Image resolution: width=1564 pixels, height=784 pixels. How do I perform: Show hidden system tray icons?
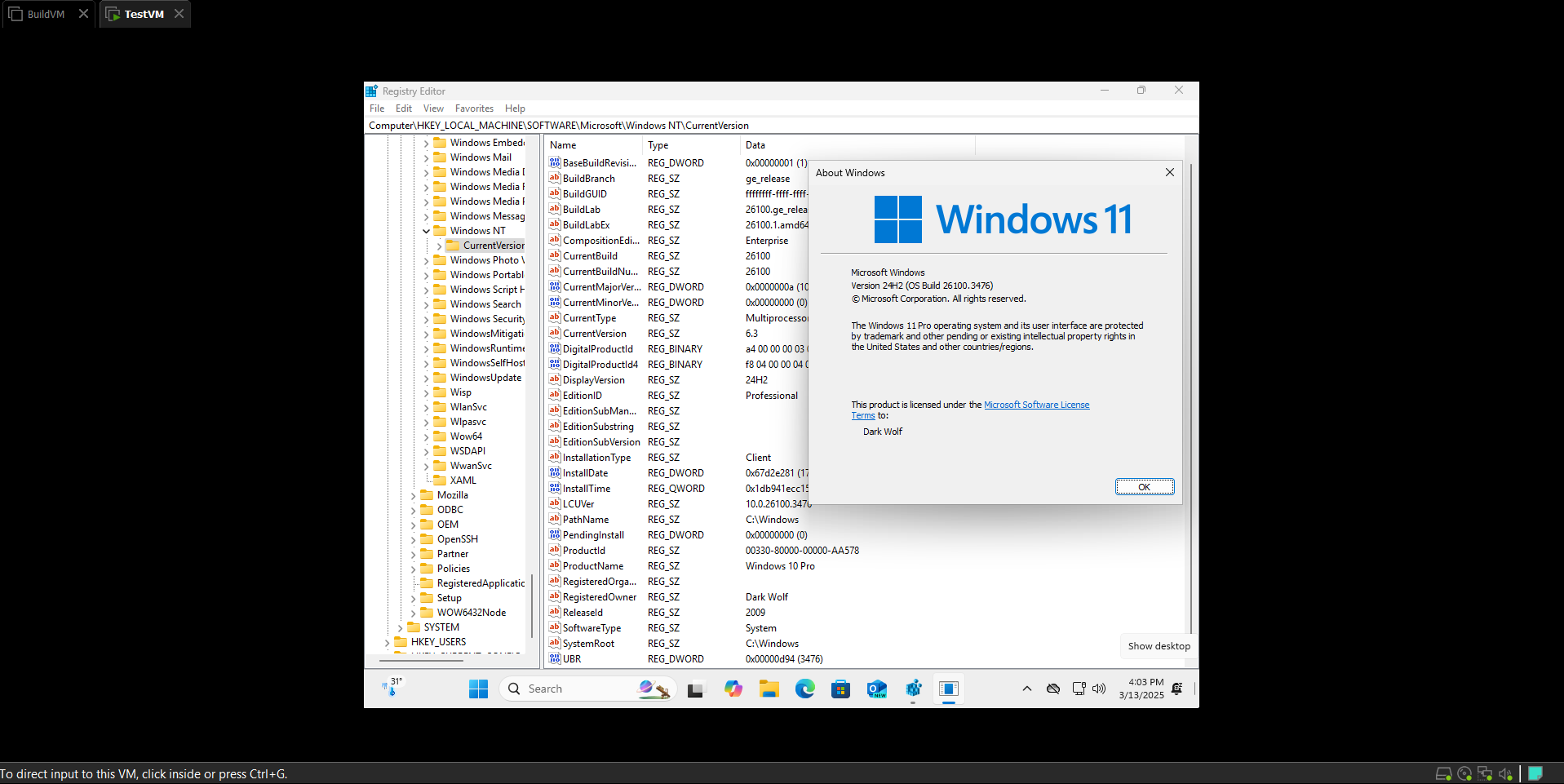click(1026, 689)
